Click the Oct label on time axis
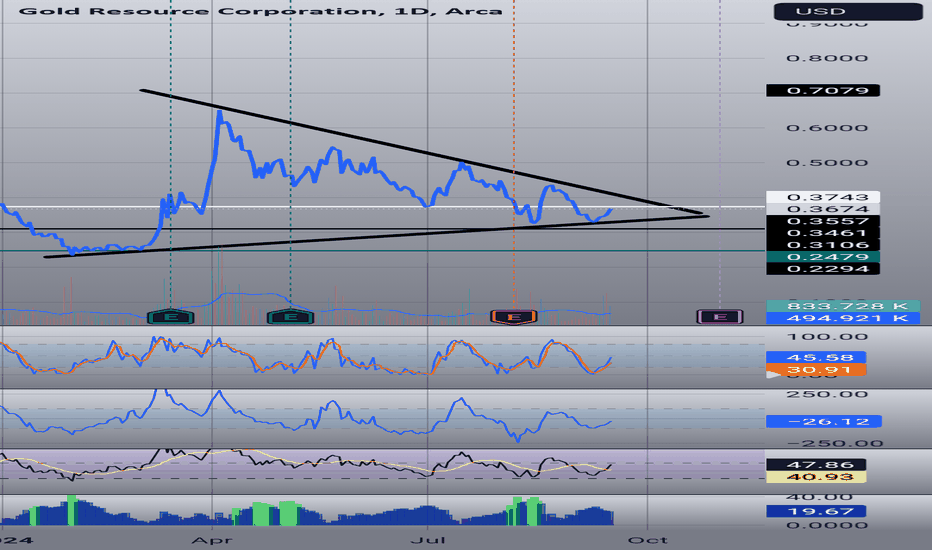Image resolution: width=932 pixels, height=550 pixels. coord(648,540)
